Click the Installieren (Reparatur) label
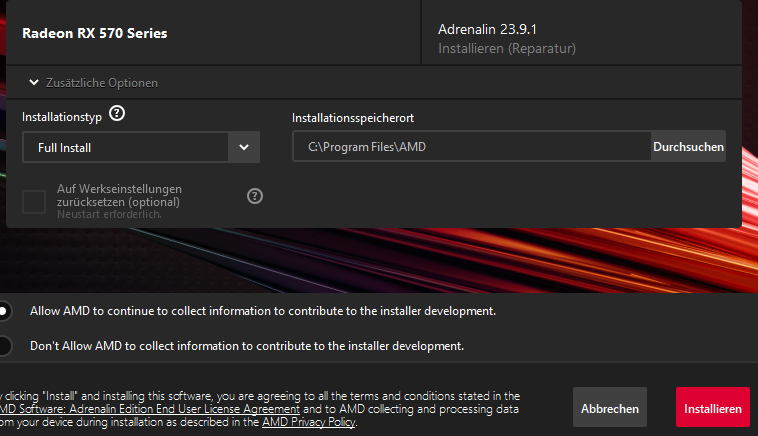The width and height of the screenshot is (758, 436). [507, 48]
